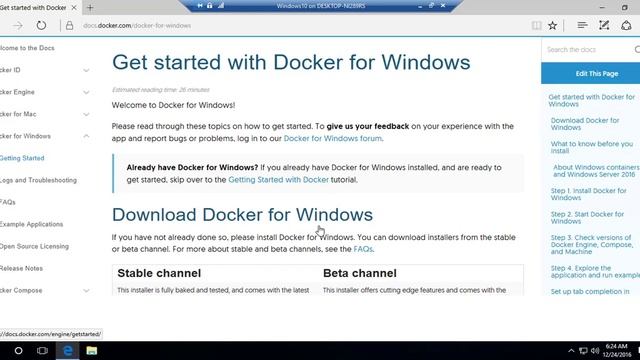Image resolution: width=640 pixels, height=360 pixels.
Task: Click the Search the docs field
Action: point(588,49)
